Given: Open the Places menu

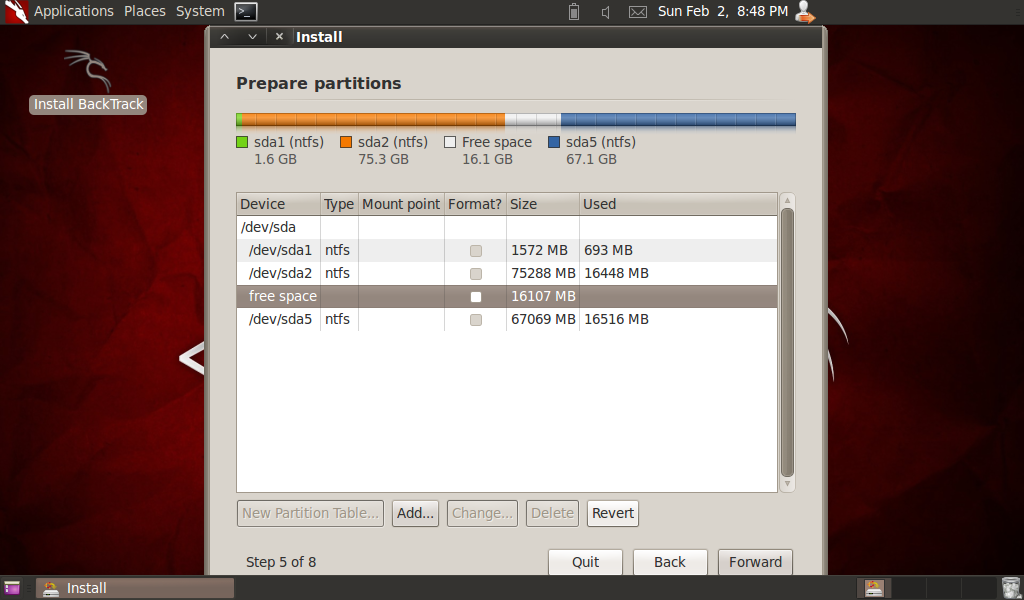Looking at the screenshot, I should pyautogui.click(x=144, y=11).
